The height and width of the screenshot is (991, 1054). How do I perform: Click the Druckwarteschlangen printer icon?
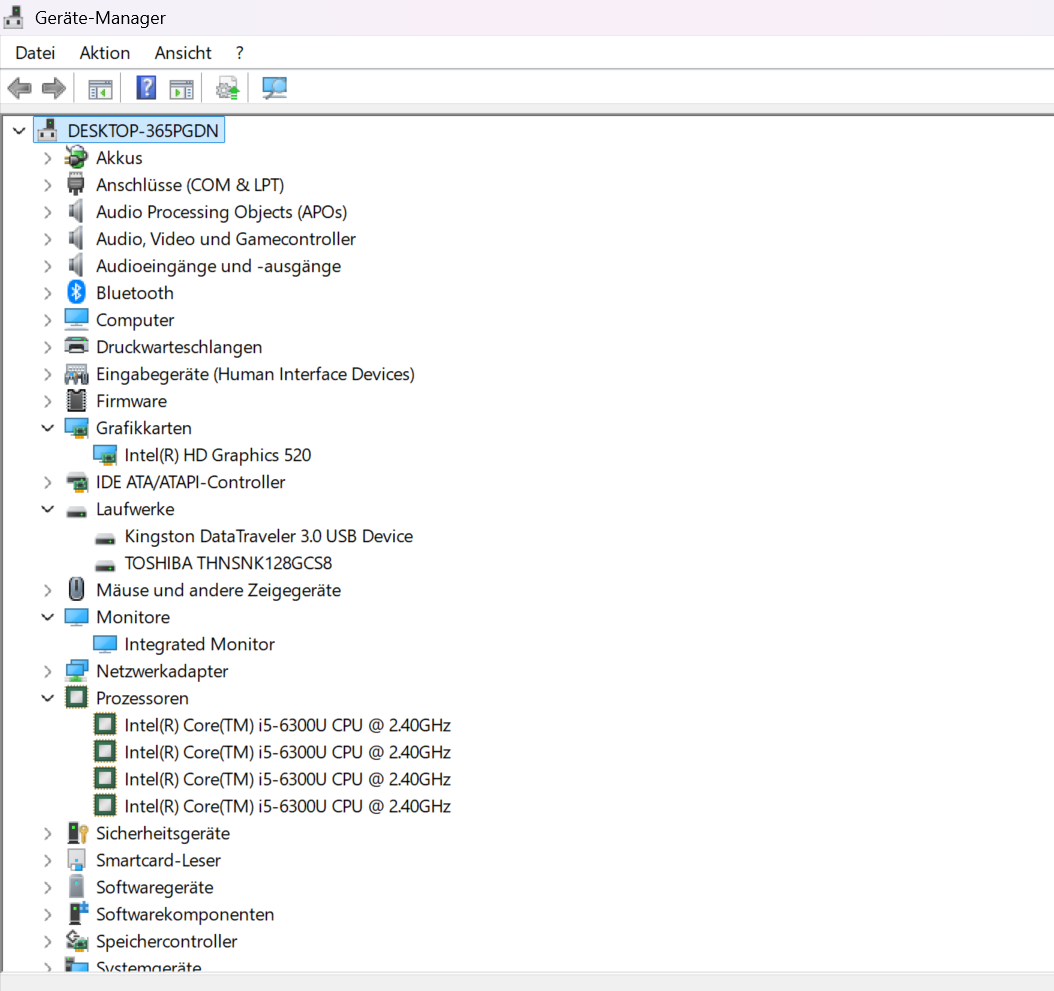(x=76, y=346)
